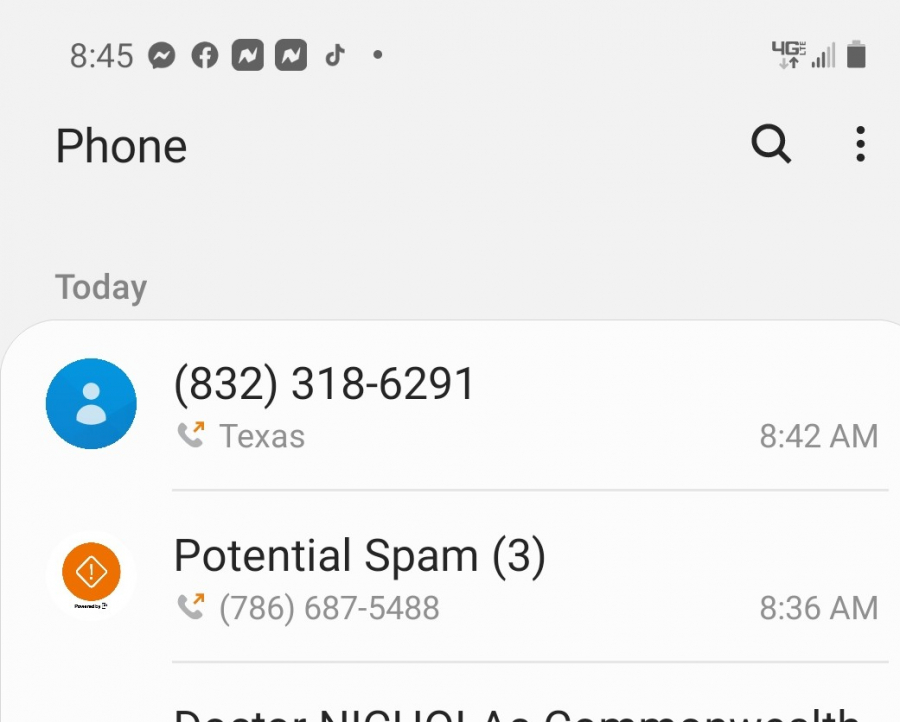Expand the Potential Spam (3) call group
This screenshot has height=722, width=900.
pos(450,576)
